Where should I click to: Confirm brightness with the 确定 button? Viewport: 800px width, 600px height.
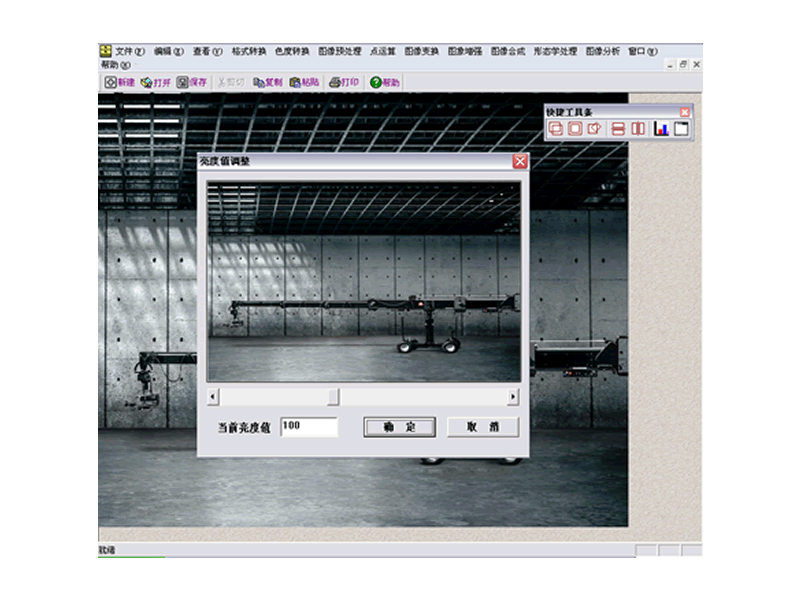[399, 427]
